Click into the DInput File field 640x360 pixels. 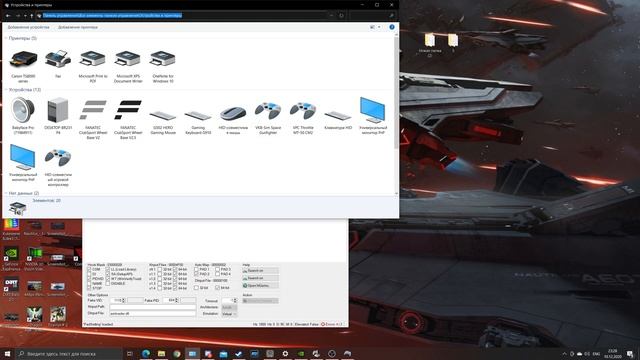click(153, 313)
